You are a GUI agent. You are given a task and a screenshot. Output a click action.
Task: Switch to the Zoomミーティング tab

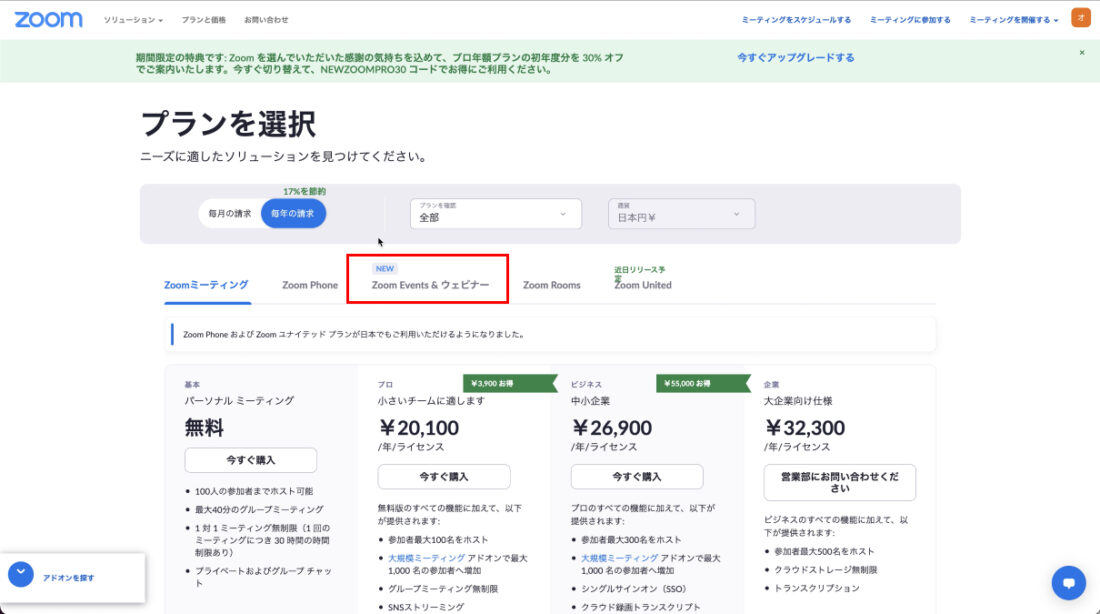click(x=206, y=285)
